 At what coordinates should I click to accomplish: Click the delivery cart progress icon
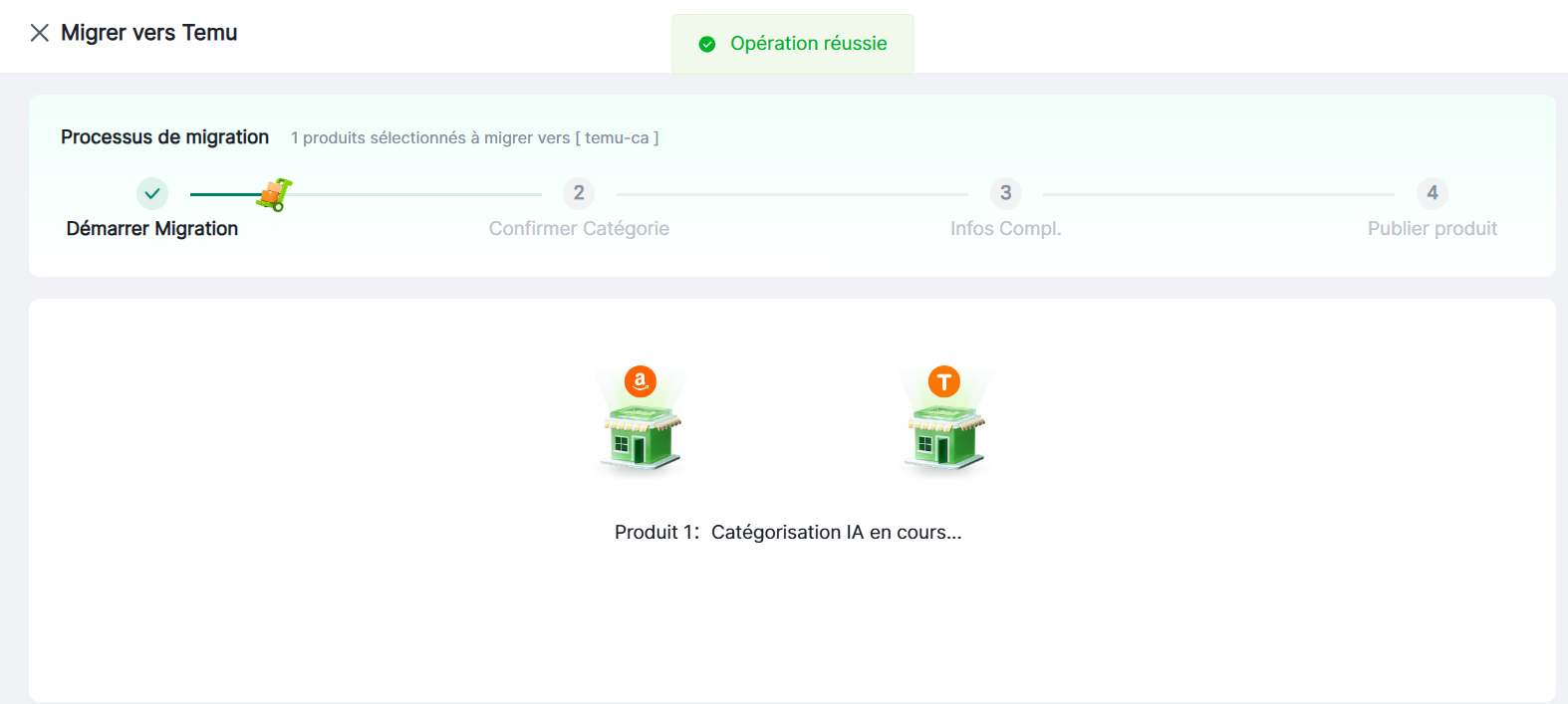tap(274, 195)
